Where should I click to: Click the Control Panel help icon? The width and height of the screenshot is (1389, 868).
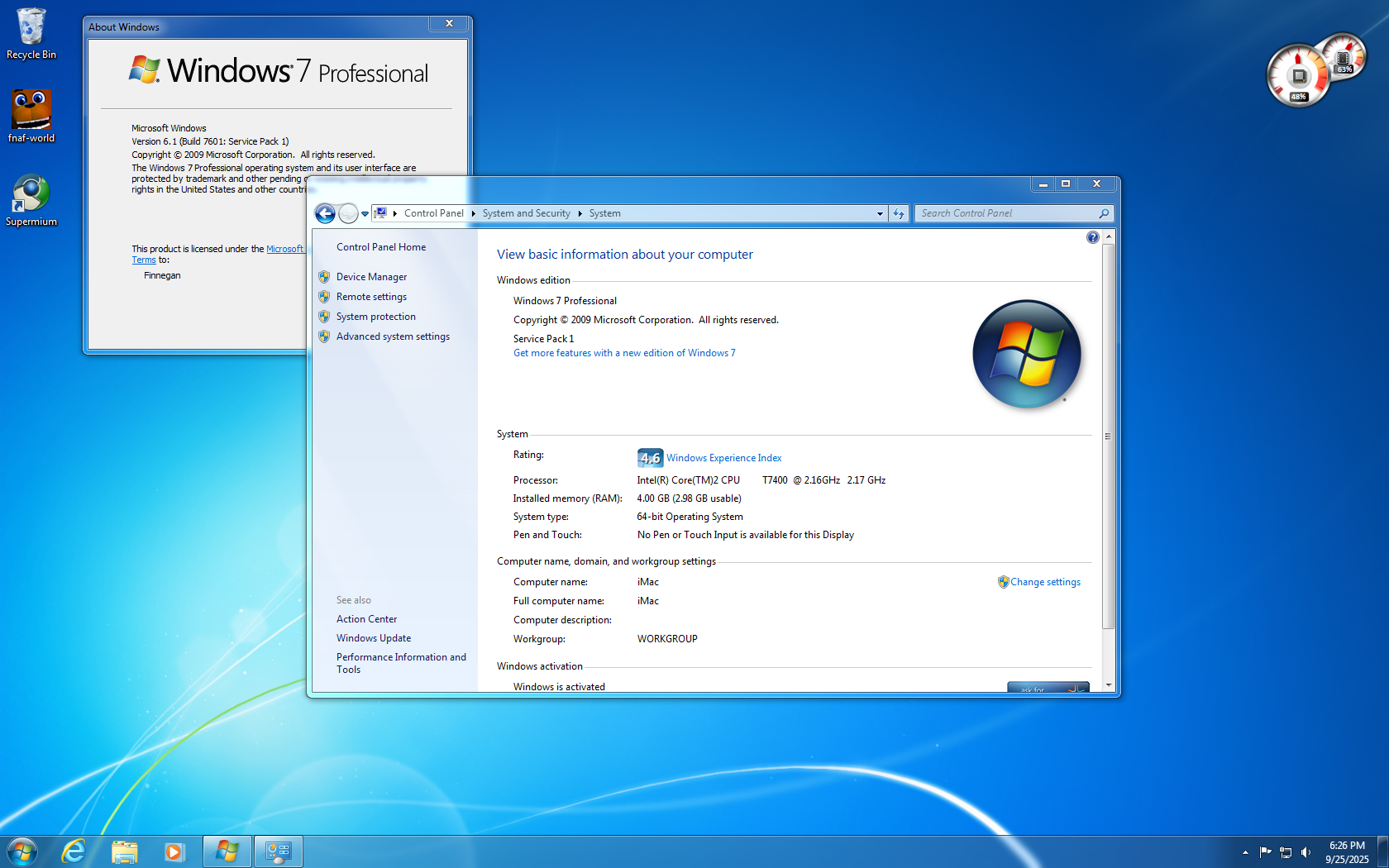point(1092,238)
